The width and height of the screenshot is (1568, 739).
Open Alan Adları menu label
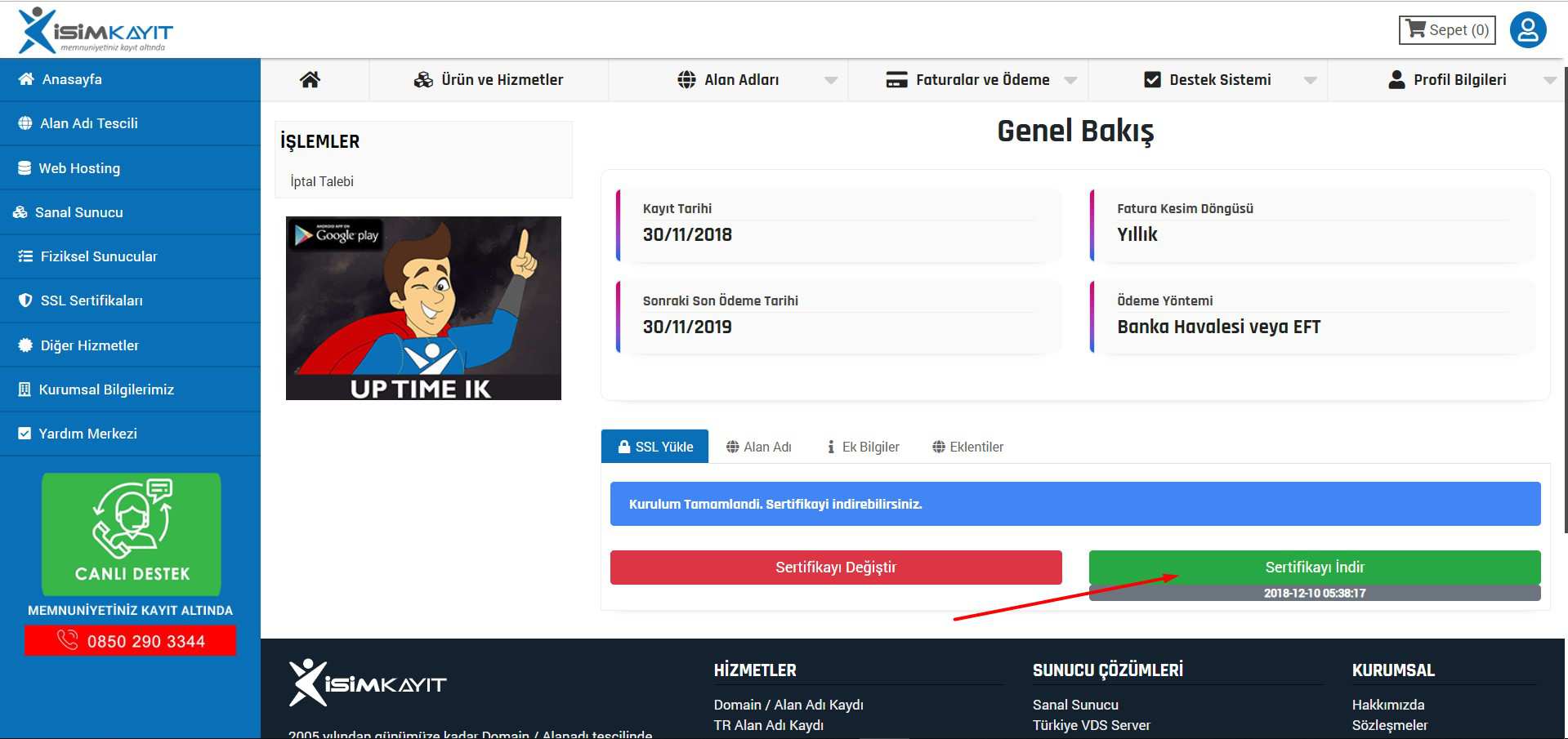coord(741,79)
